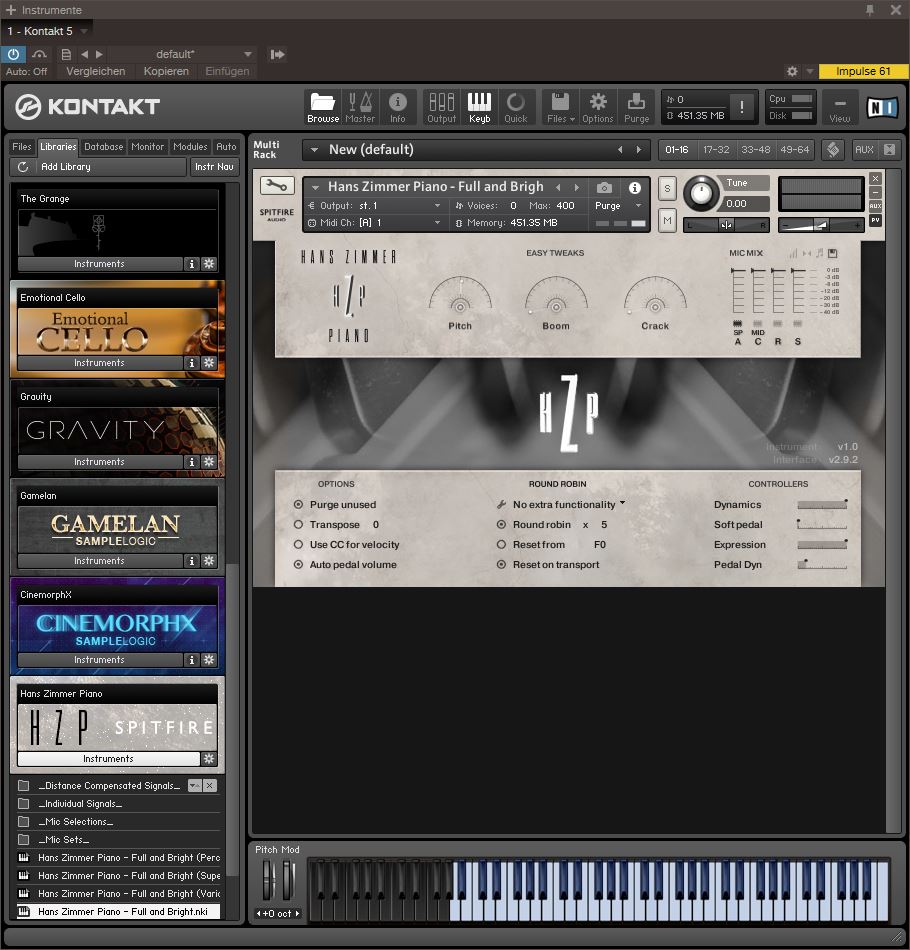This screenshot has width=910, height=950.
Task: Open the Files disk menu
Action: [560, 107]
